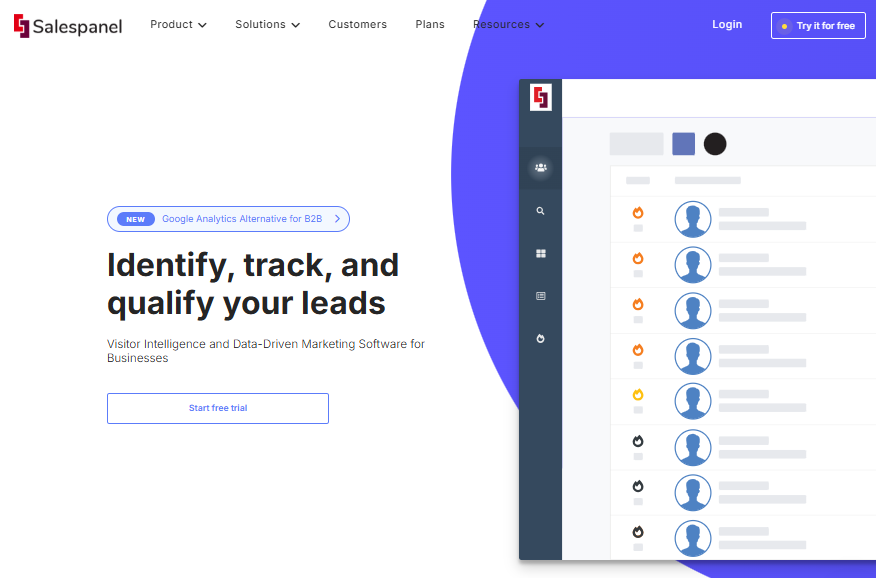Screen dimensions: 876x578
Task: Expand the Product dropdown
Action: [x=178, y=24]
